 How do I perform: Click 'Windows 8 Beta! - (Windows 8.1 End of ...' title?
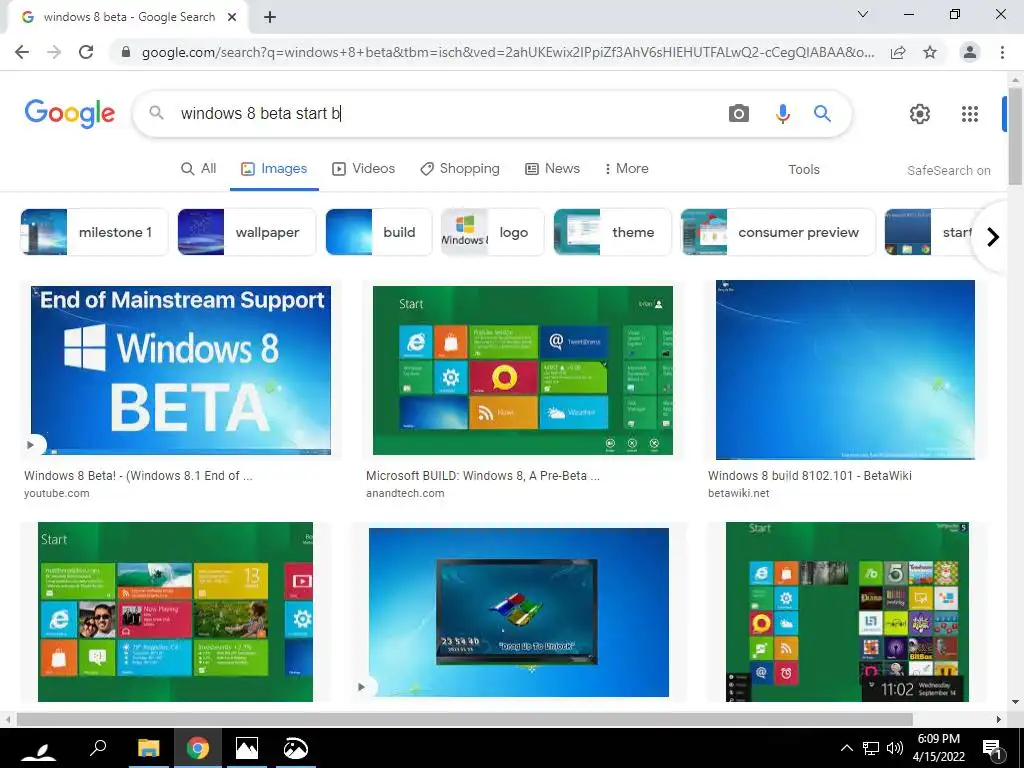(x=138, y=475)
